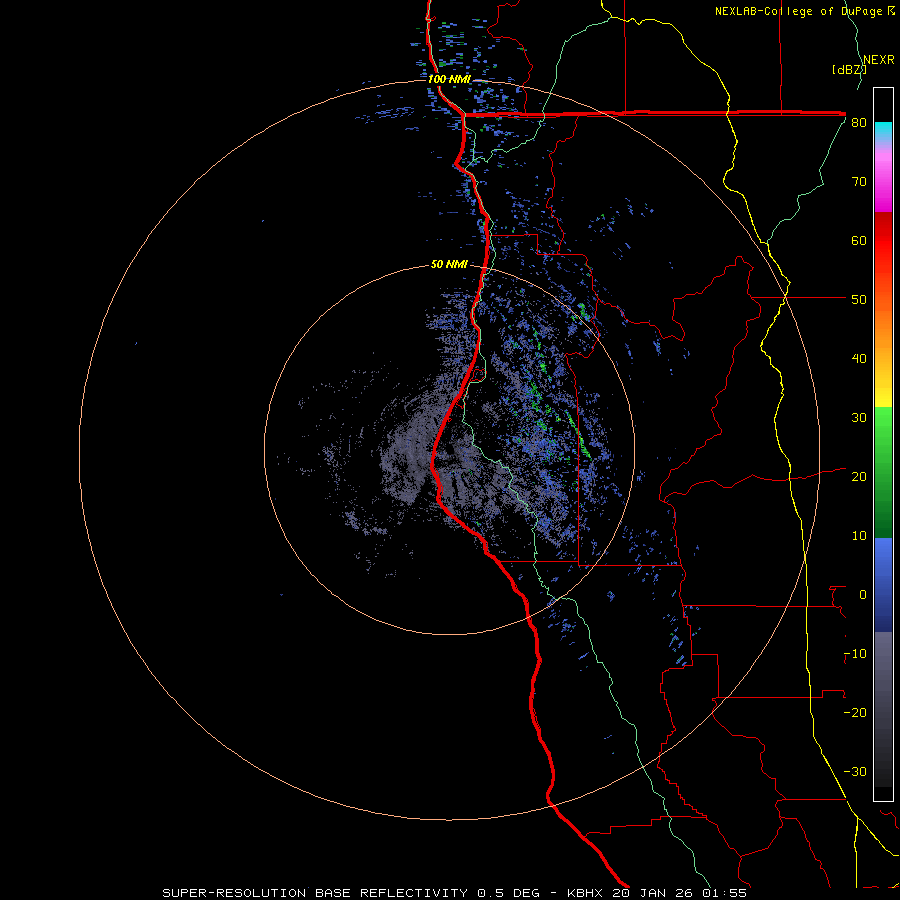Click the 60 value on the dBZ scale
Screen dimensions: 900x900
coord(859,240)
